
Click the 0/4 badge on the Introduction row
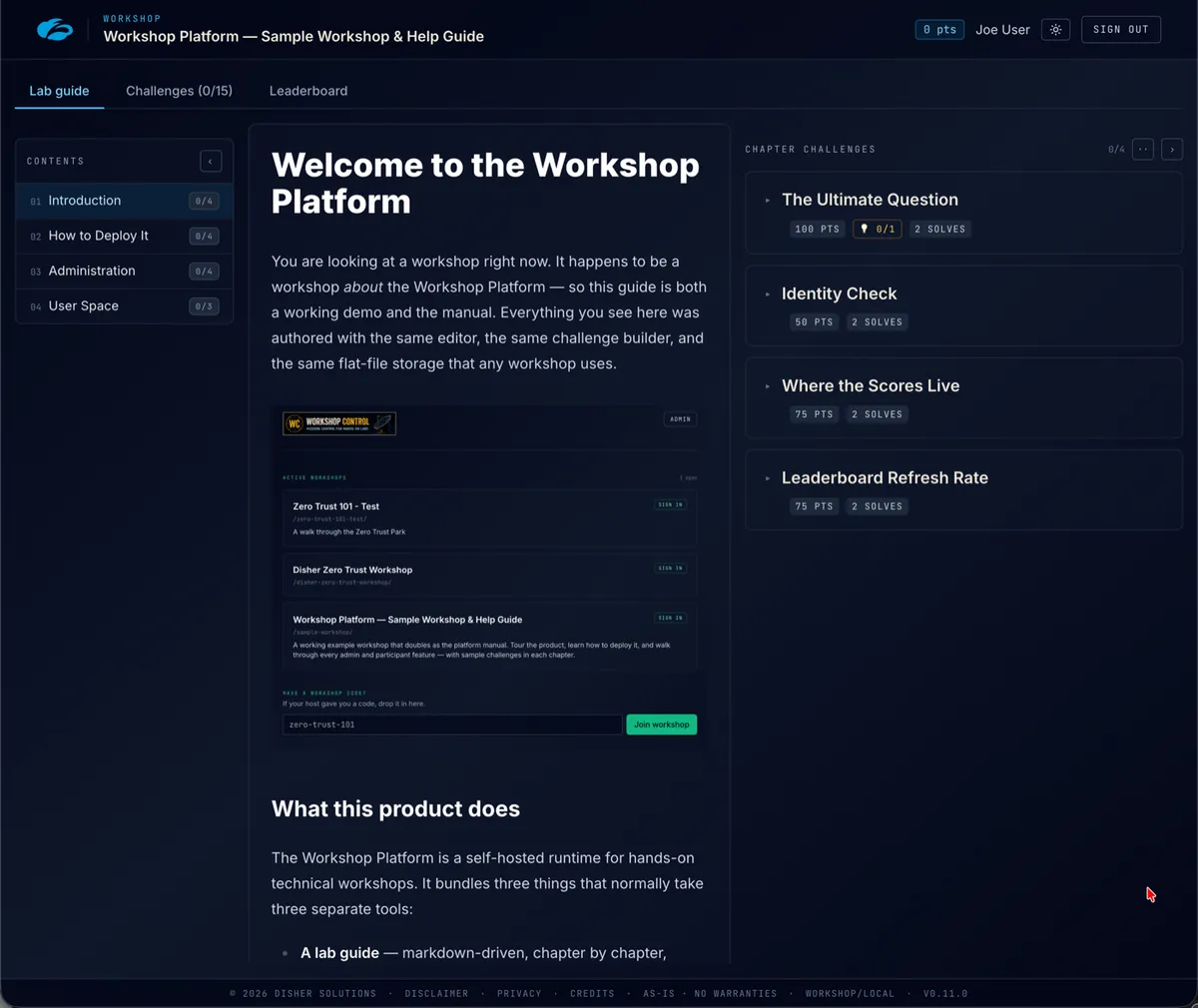pyautogui.click(x=204, y=201)
